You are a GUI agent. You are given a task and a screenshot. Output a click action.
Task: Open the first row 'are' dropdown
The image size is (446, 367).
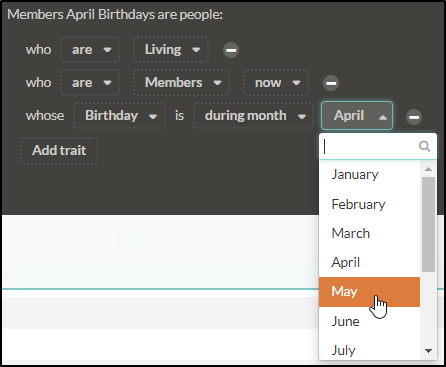coord(90,50)
